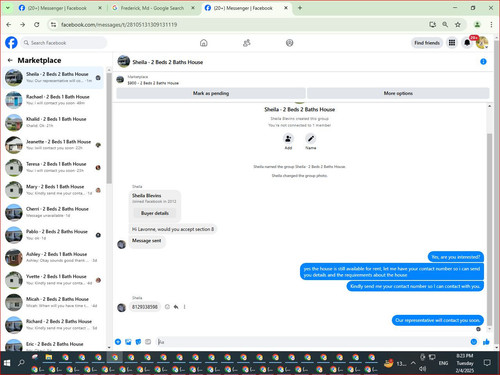The width and height of the screenshot is (500, 375).
Task: Open Windows taskbar search
Action: pyautogui.click(x=21, y=363)
